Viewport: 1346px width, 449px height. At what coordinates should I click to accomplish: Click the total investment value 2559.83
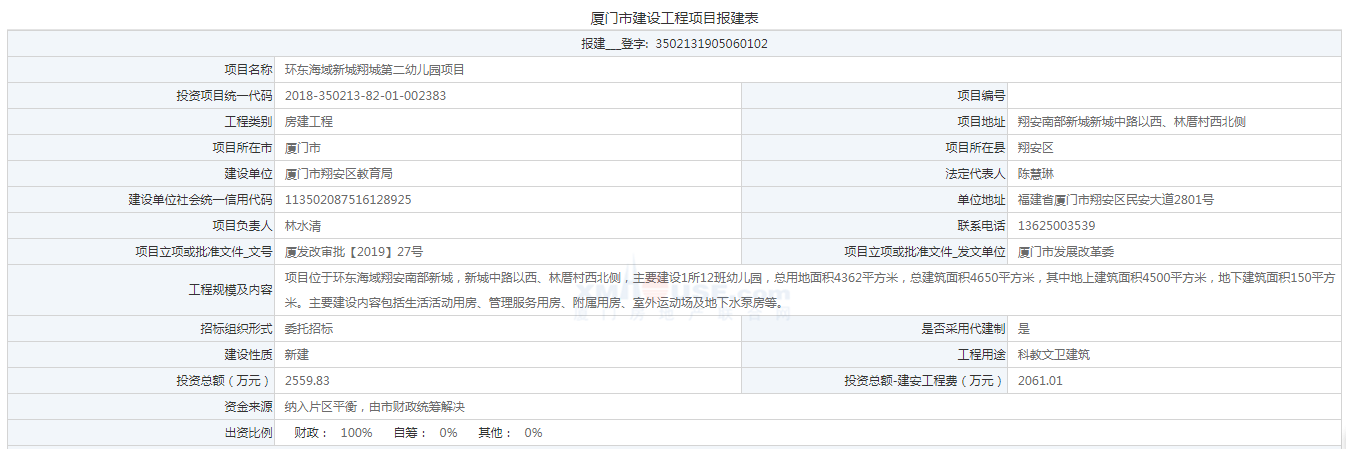(x=307, y=381)
